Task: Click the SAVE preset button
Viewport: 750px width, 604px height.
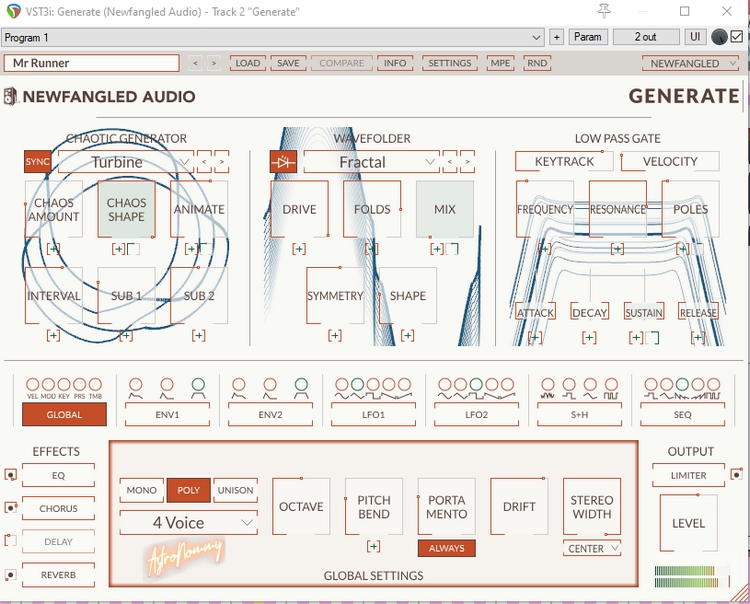Action: tap(288, 63)
